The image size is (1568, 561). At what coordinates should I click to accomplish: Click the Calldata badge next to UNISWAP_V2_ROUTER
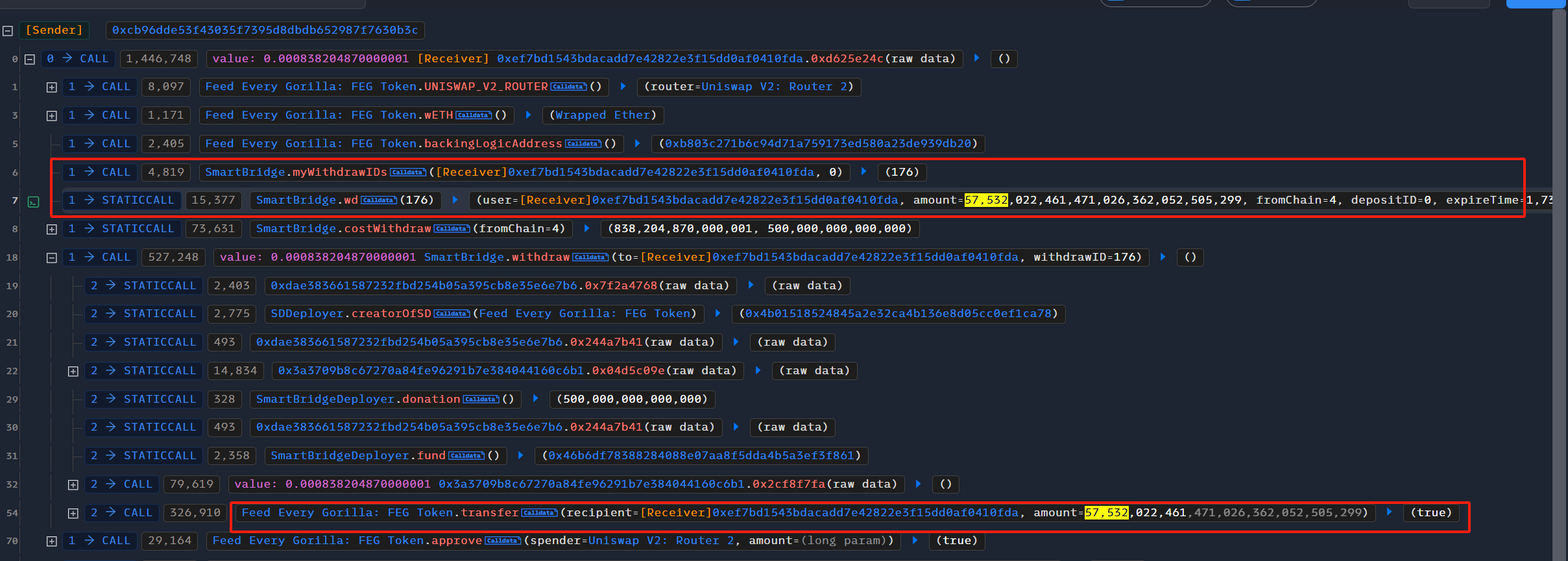click(569, 87)
